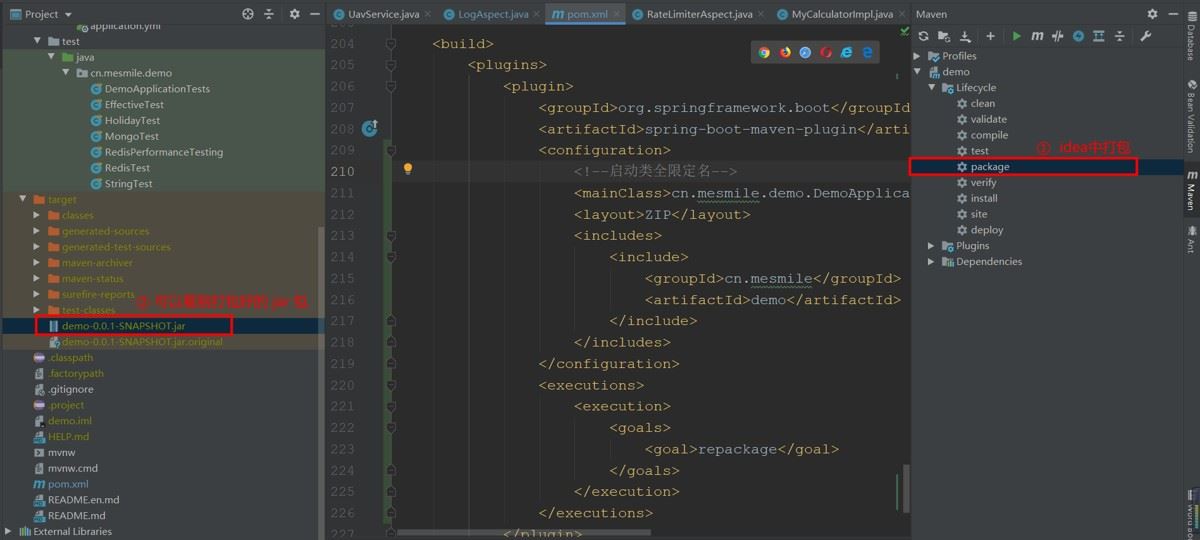Open Project panel gear settings
Viewport: 1200px width, 540px height.
(x=294, y=14)
